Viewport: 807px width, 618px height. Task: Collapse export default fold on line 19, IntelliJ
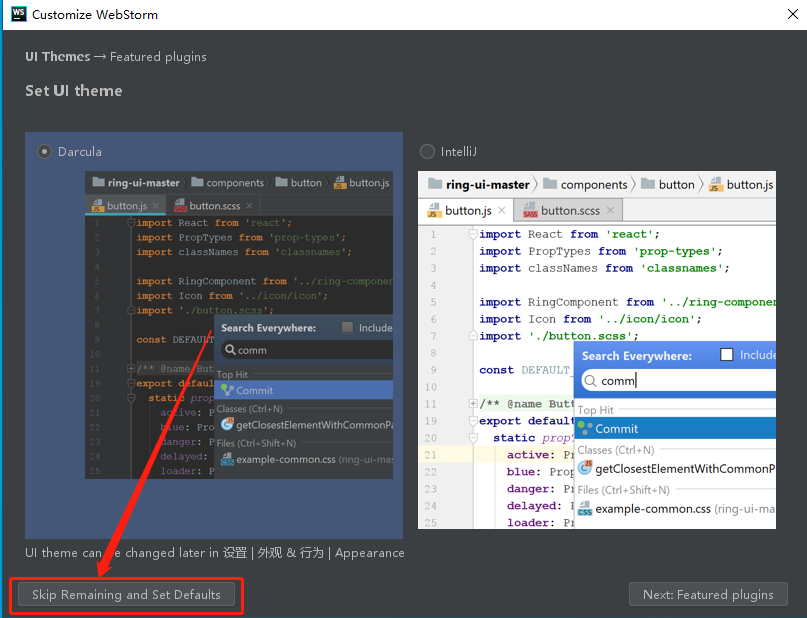(x=472, y=421)
